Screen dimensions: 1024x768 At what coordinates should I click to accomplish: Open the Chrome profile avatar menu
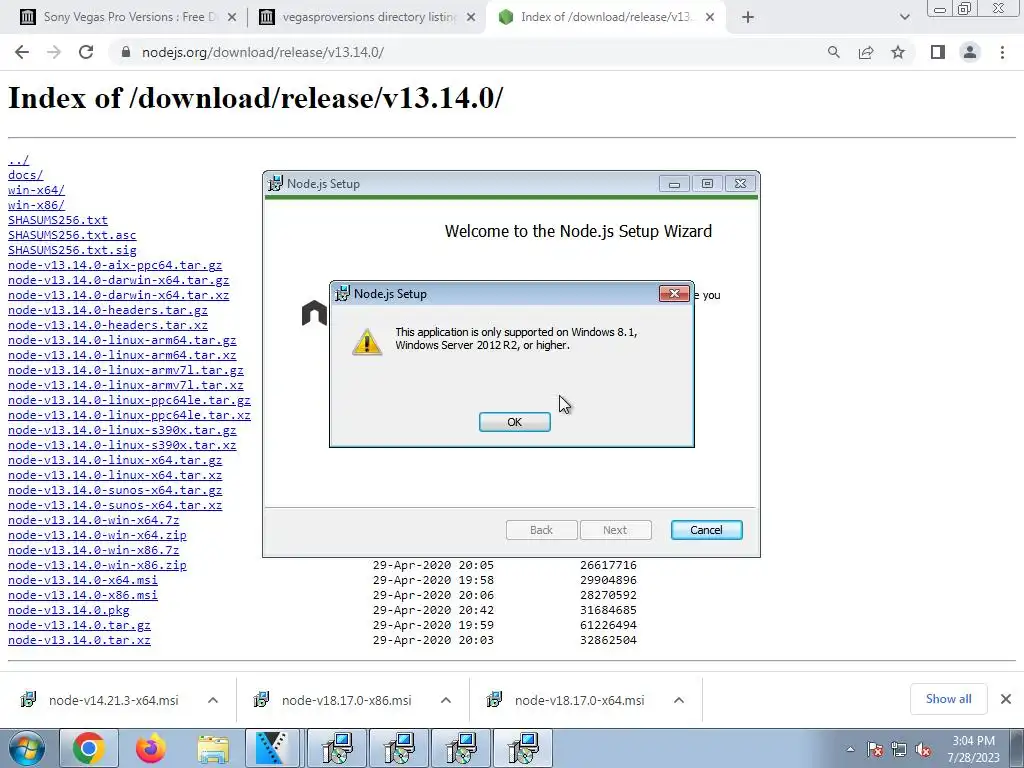tap(970, 52)
